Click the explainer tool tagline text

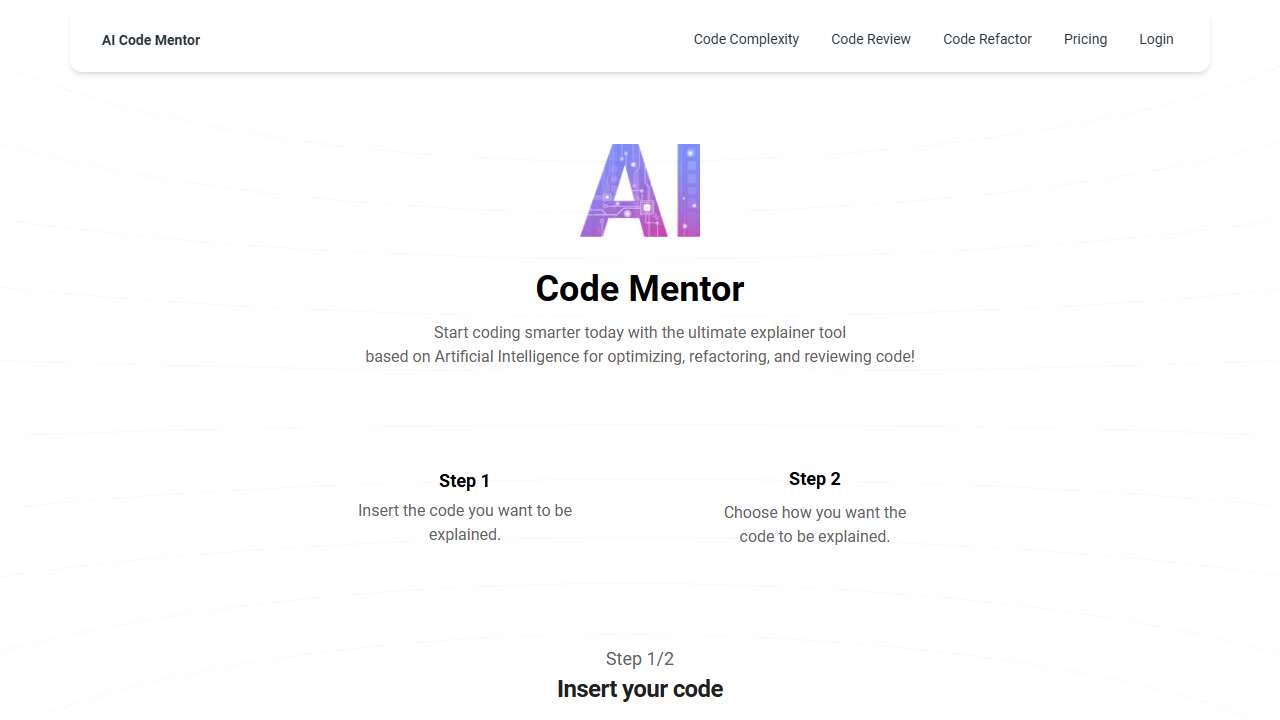(640, 344)
